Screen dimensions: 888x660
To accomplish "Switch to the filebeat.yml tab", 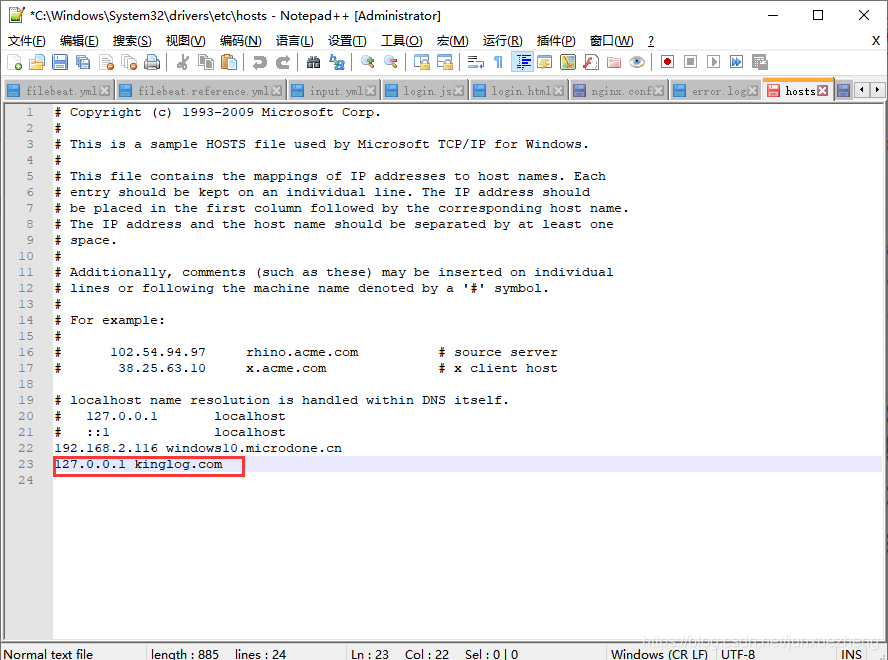I will tap(59, 91).
